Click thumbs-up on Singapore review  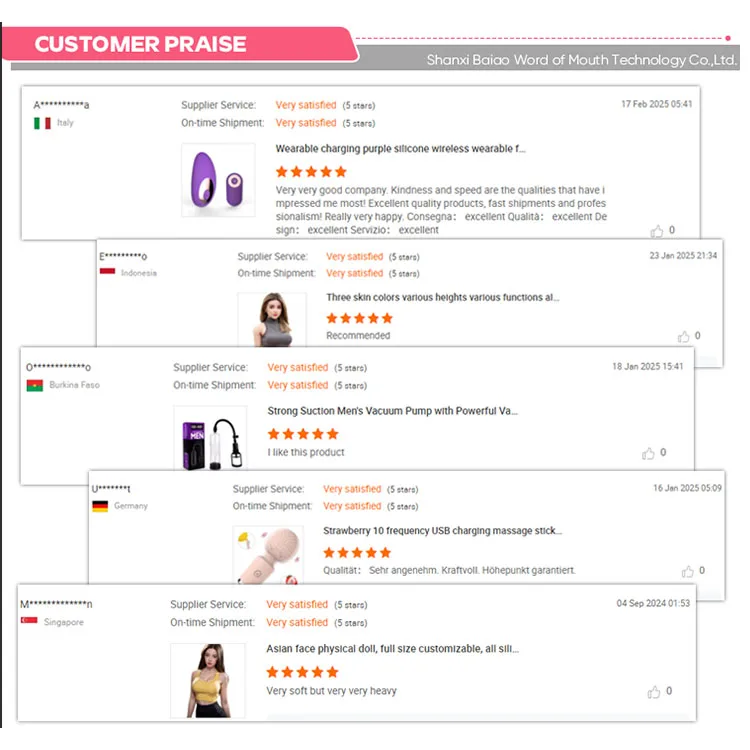click(x=654, y=691)
